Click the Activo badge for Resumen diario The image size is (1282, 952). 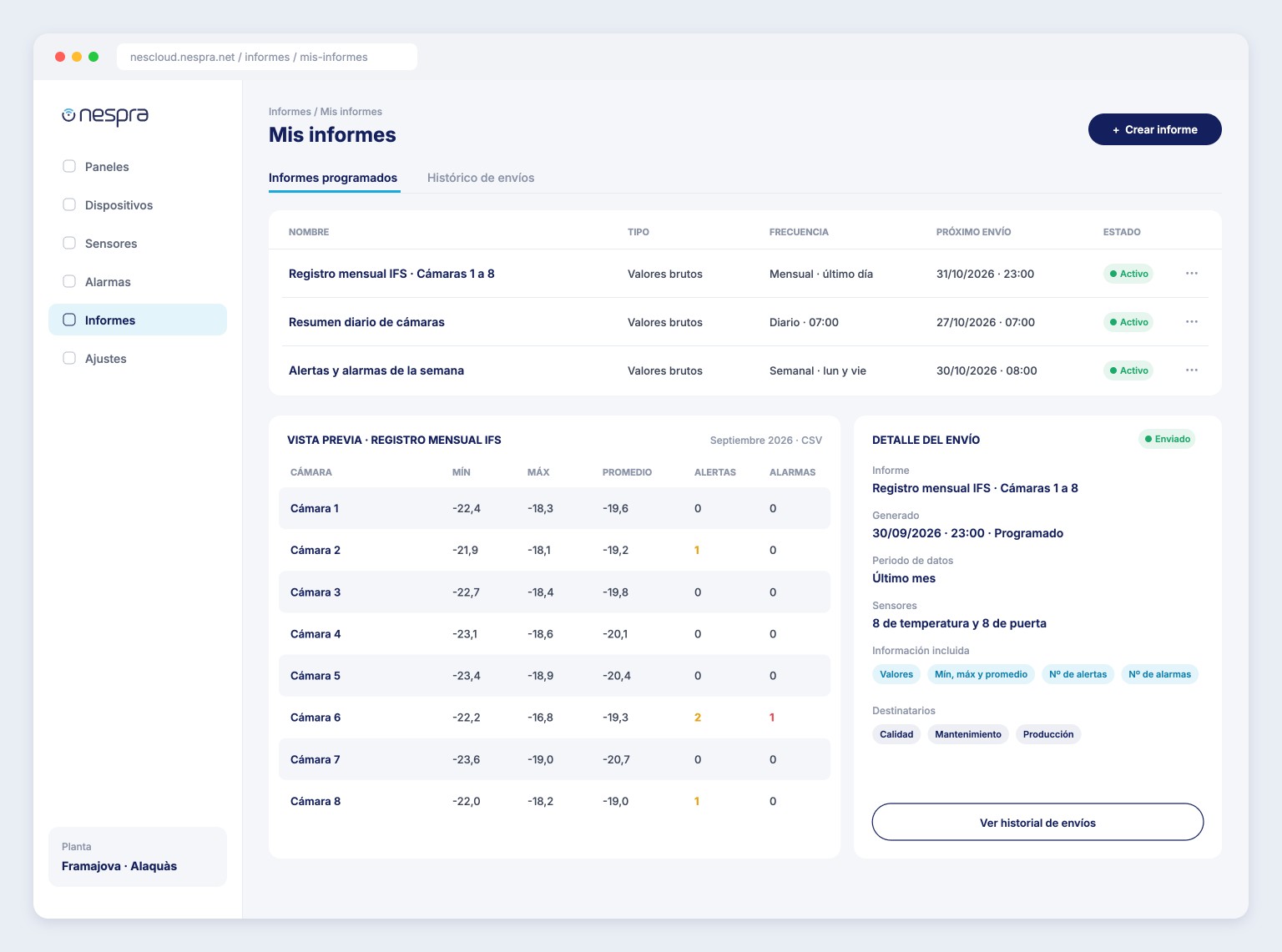[x=1128, y=322]
